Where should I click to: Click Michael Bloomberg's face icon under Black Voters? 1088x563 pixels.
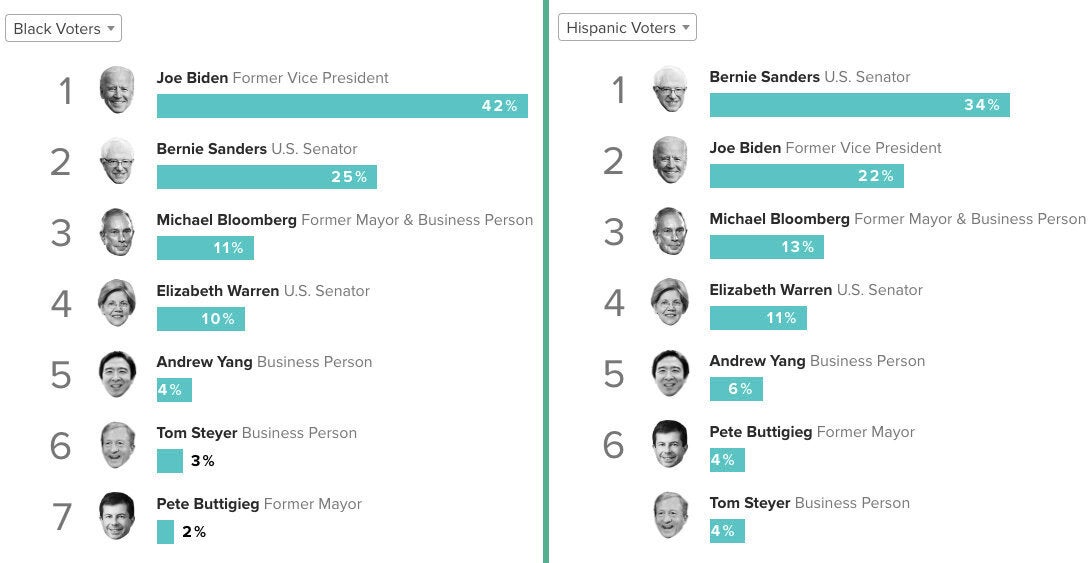click(x=117, y=233)
